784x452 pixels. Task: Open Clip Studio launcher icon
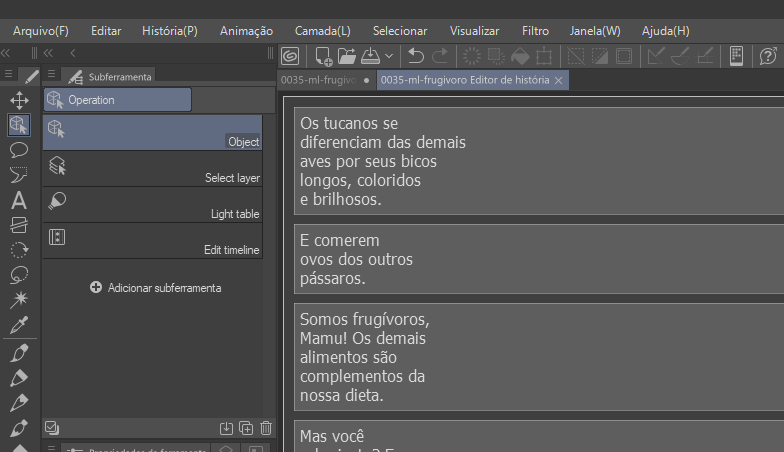click(x=290, y=56)
